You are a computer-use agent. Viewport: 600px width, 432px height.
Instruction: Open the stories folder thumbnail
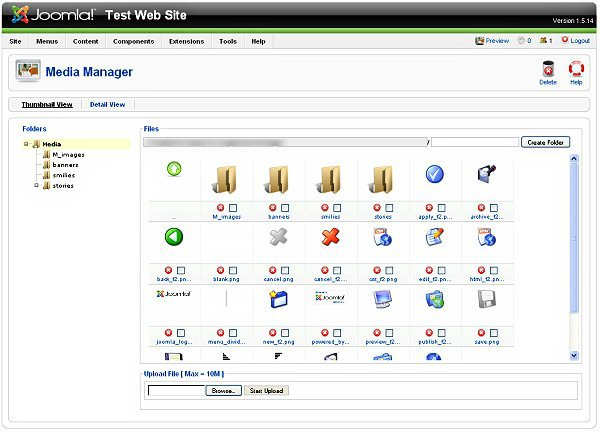pos(382,179)
